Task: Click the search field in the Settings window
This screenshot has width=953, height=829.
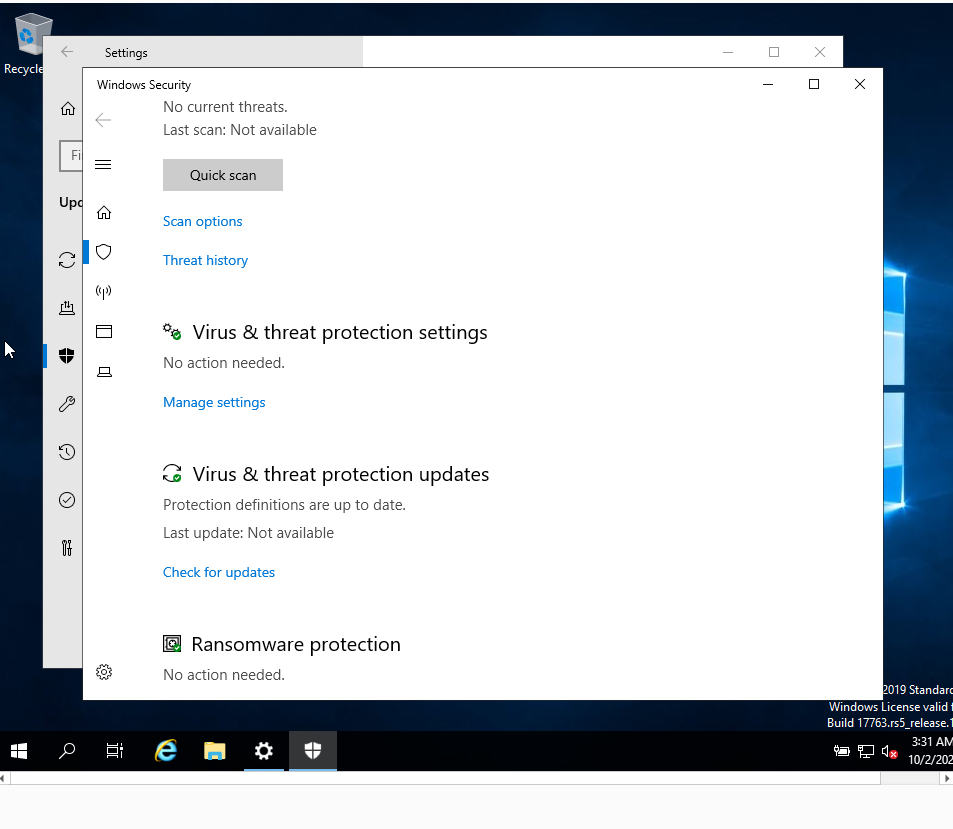Action: (71, 156)
